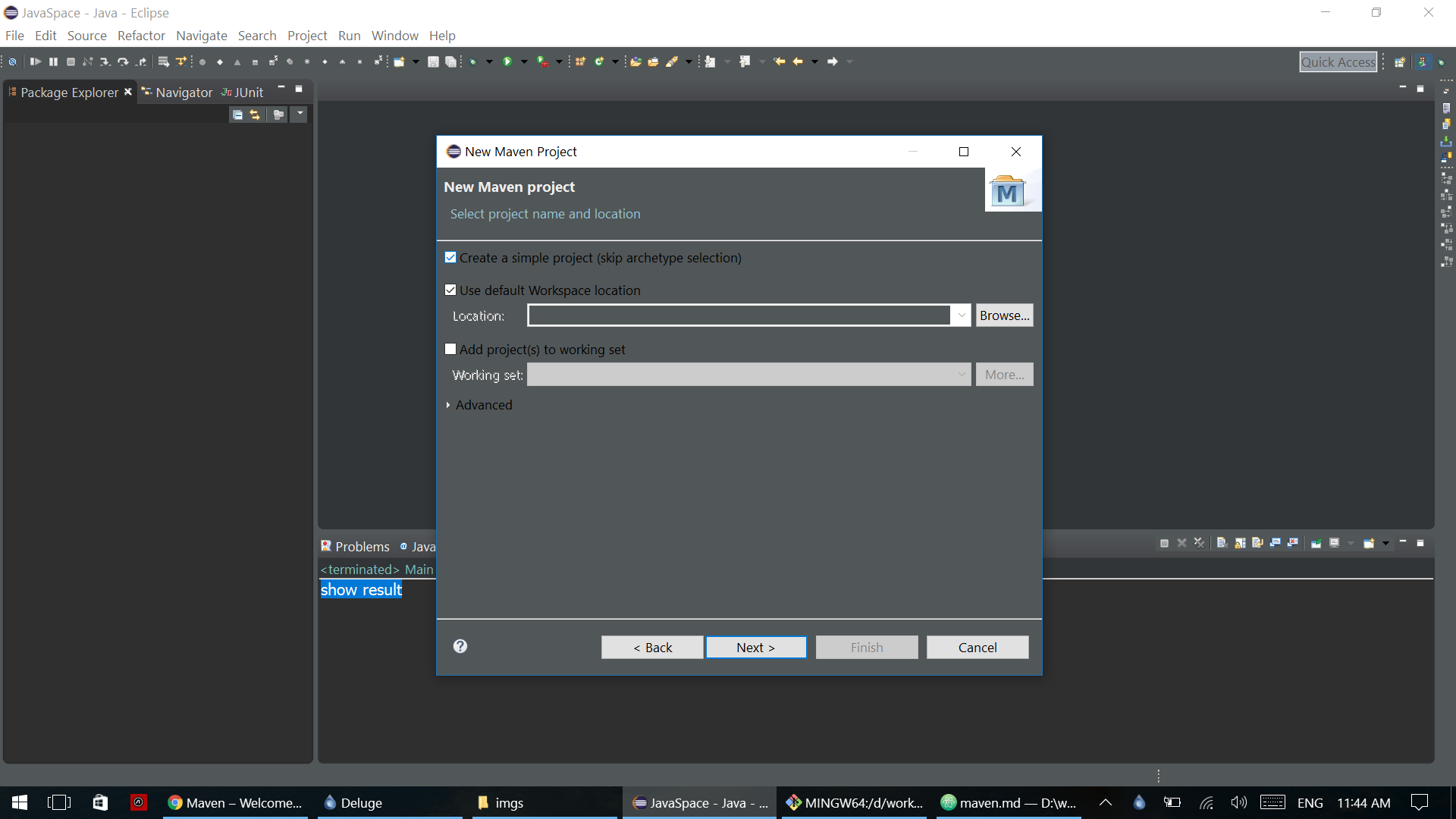Viewport: 1456px width, 819px height.
Task: Click the Save toolbar icon
Action: [x=433, y=61]
